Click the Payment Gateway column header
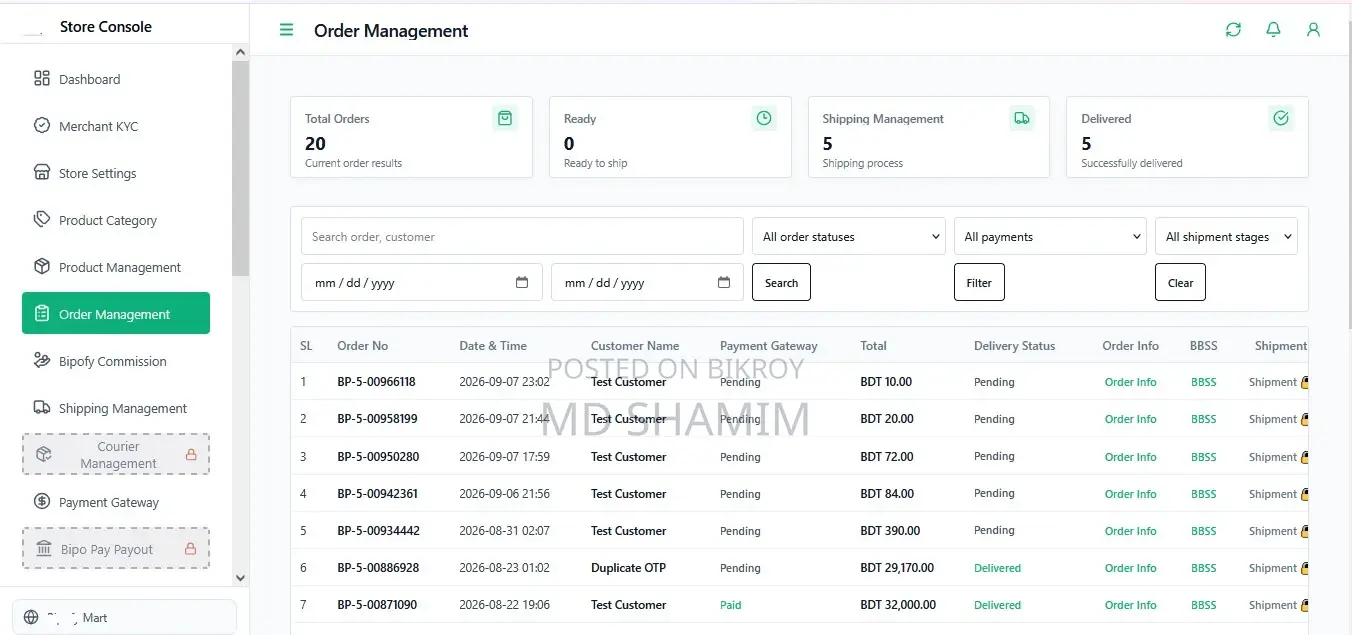 [768, 346]
